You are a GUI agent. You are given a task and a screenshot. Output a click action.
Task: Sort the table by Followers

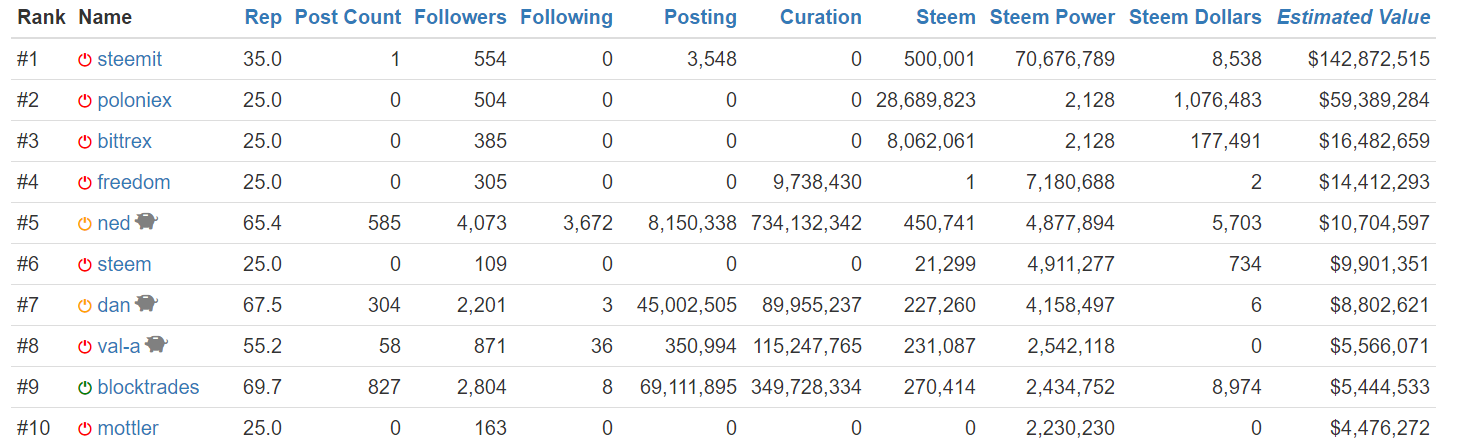click(x=460, y=17)
